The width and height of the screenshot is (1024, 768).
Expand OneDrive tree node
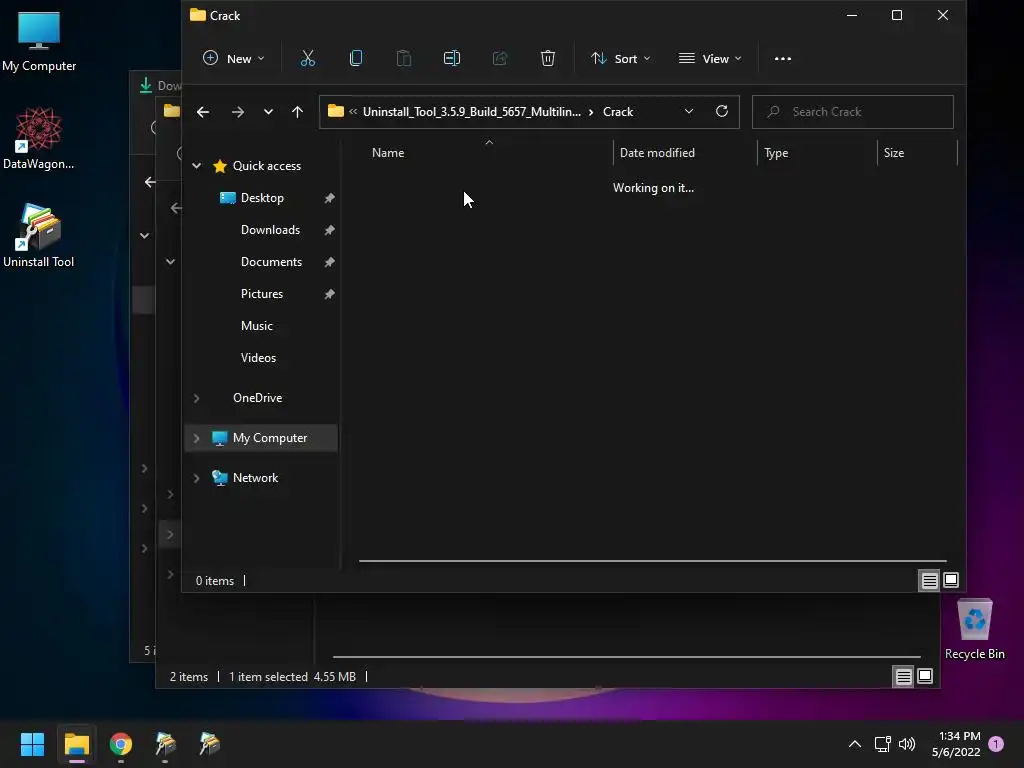click(x=197, y=398)
